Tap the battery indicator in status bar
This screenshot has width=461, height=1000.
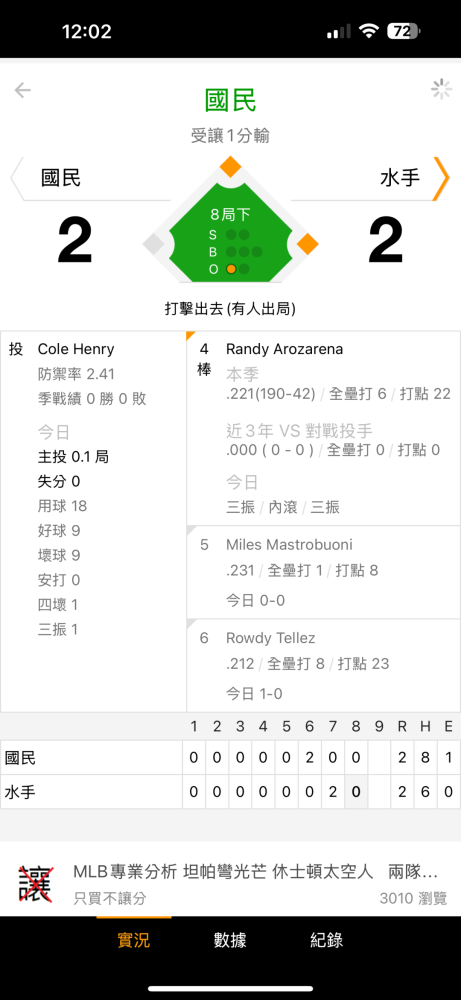404,31
